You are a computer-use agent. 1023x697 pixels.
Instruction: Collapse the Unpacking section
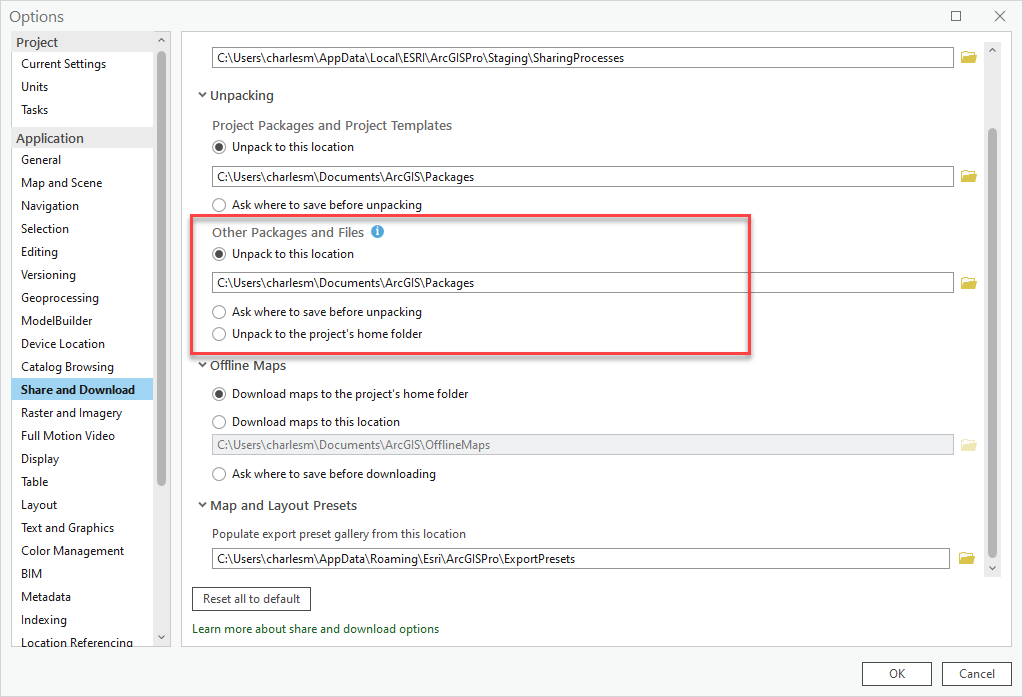(203, 96)
